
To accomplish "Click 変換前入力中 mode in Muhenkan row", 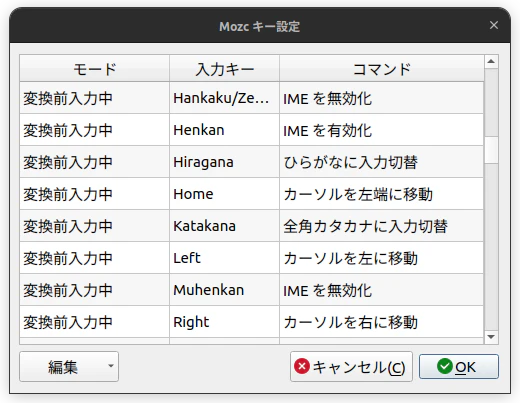I will pos(95,290).
